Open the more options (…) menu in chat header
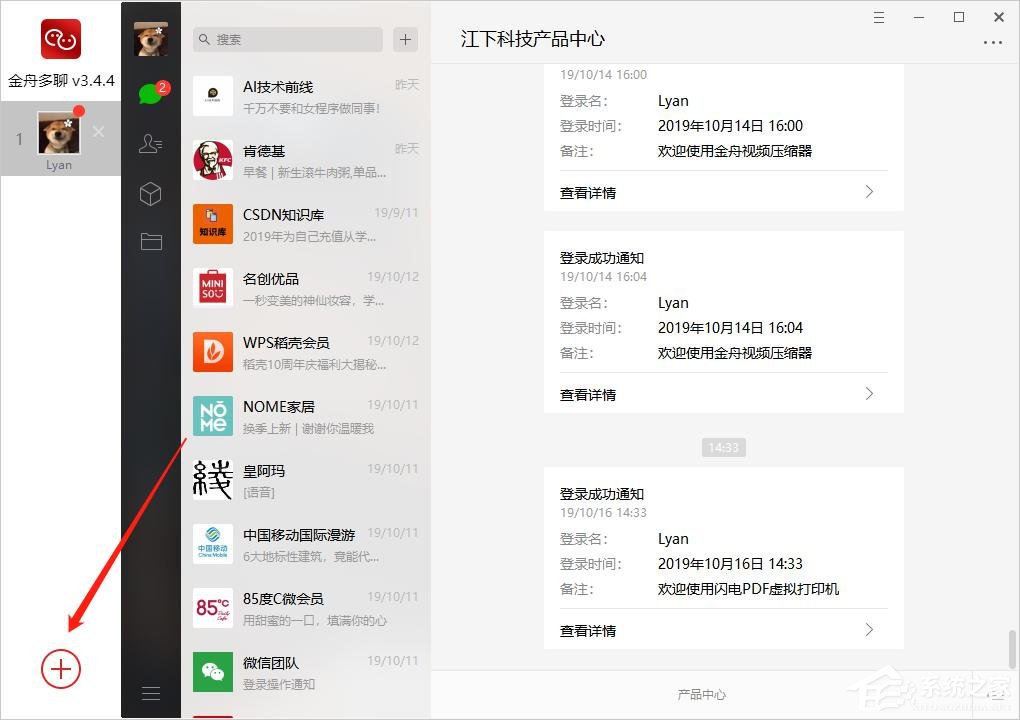Image resolution: width=1020 pixels, height=720 pixels. tap(993, 42)
